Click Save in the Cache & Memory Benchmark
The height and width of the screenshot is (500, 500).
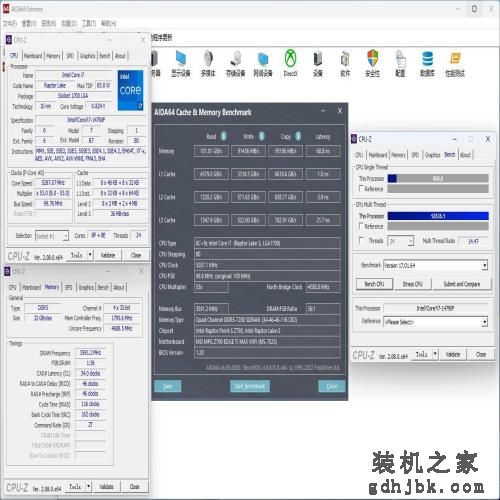point(168,386)
